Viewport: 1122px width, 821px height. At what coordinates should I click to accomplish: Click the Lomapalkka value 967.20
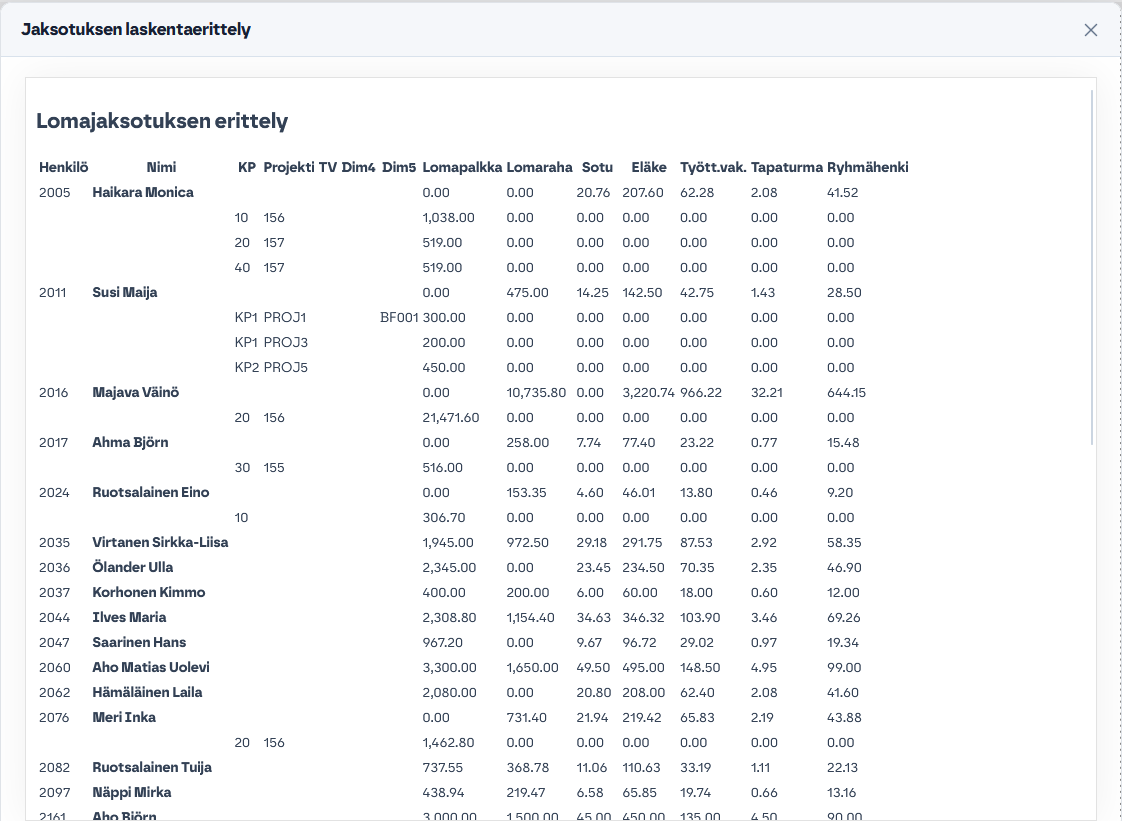pyautogui.click(x=442, y=643)
